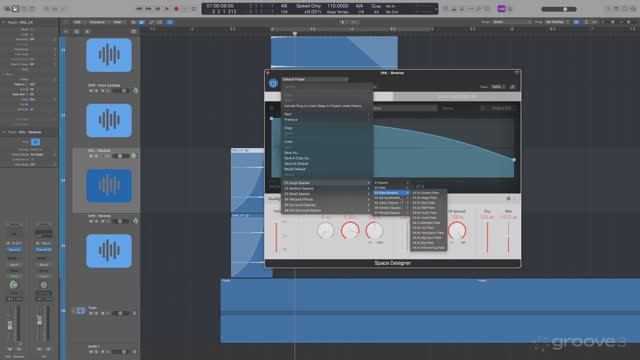Screen dimensions: 640x360
Task: Click the Fast Forward transport button
Action: tap(149, 9)
